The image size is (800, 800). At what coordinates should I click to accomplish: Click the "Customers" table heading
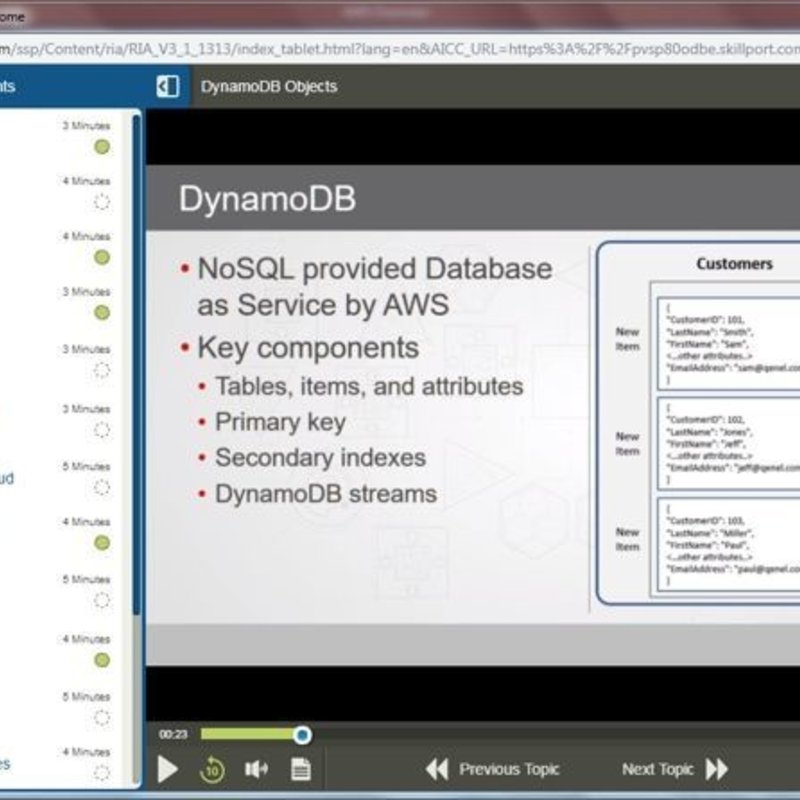pos(735,264)
